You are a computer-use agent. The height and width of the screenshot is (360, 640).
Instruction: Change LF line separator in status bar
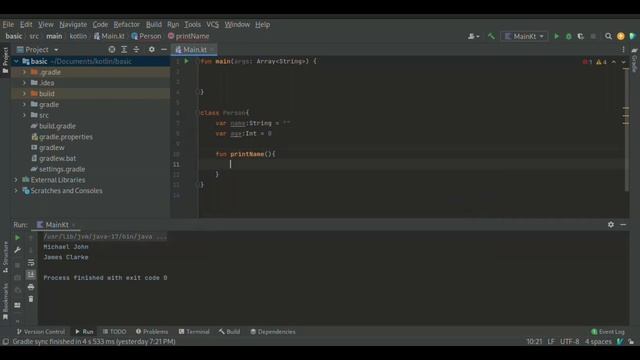point(551,342)
